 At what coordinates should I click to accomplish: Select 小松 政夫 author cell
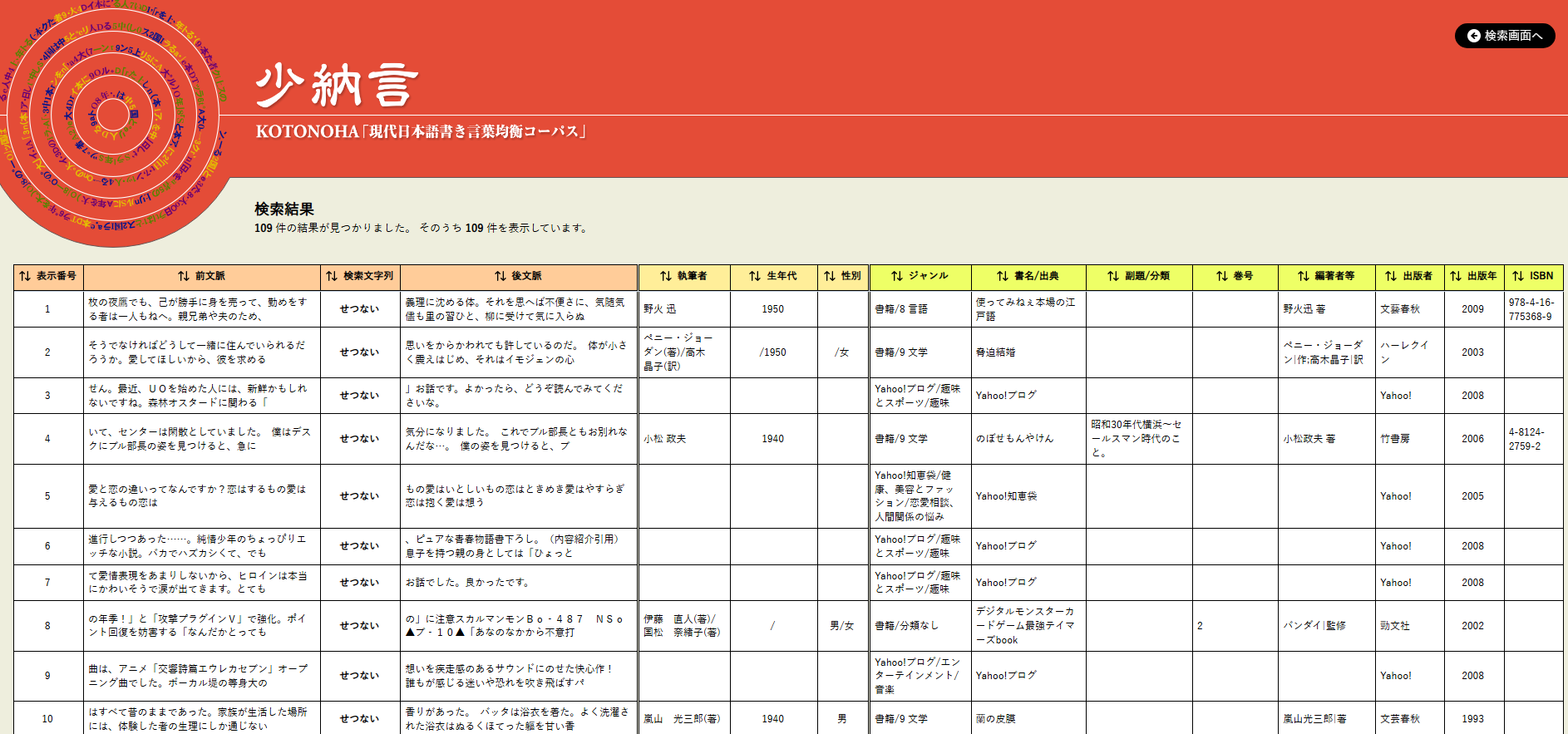click(x=684, y=439)
